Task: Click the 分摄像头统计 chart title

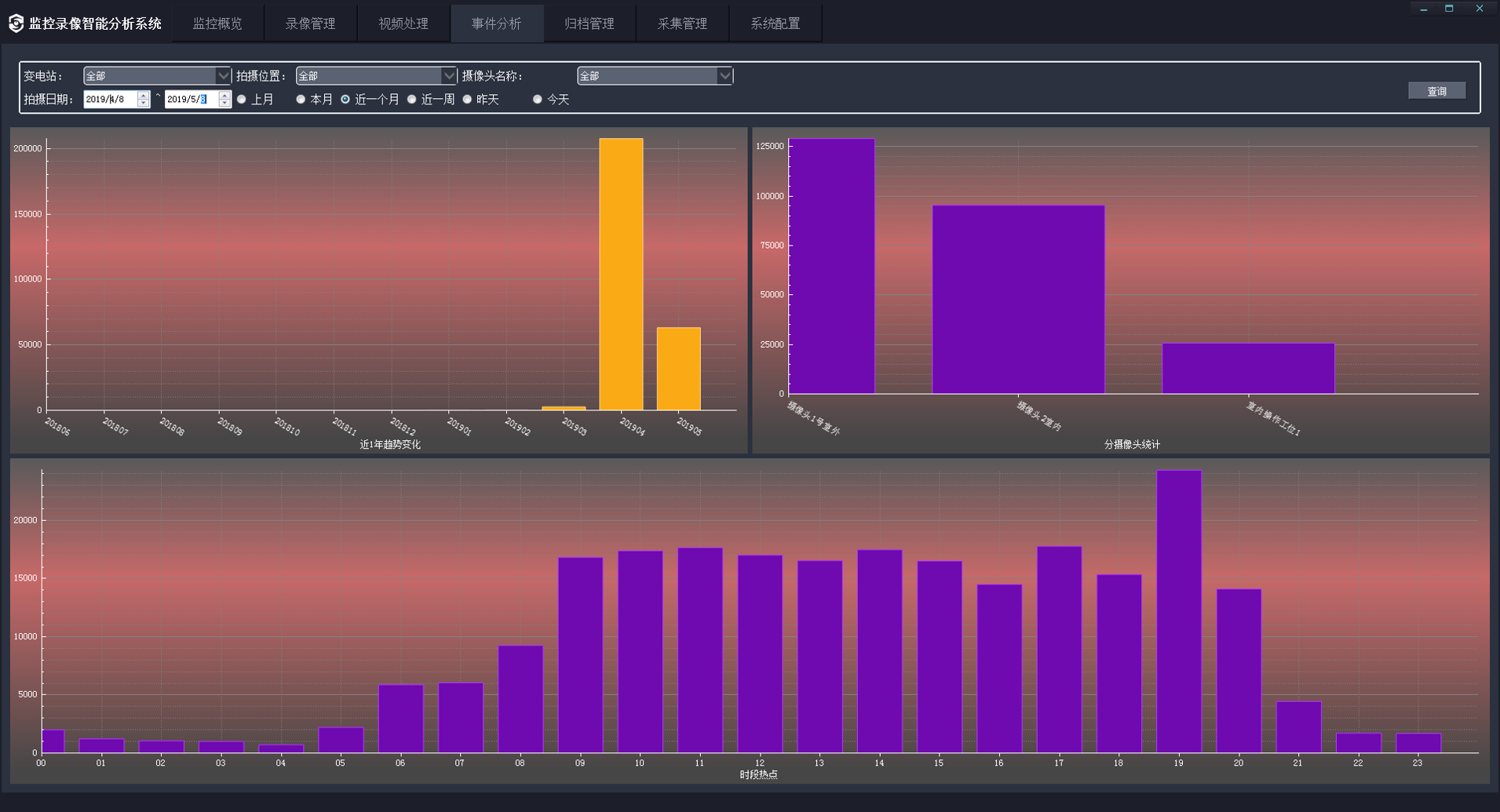Action: click(x=1132, y=444)
